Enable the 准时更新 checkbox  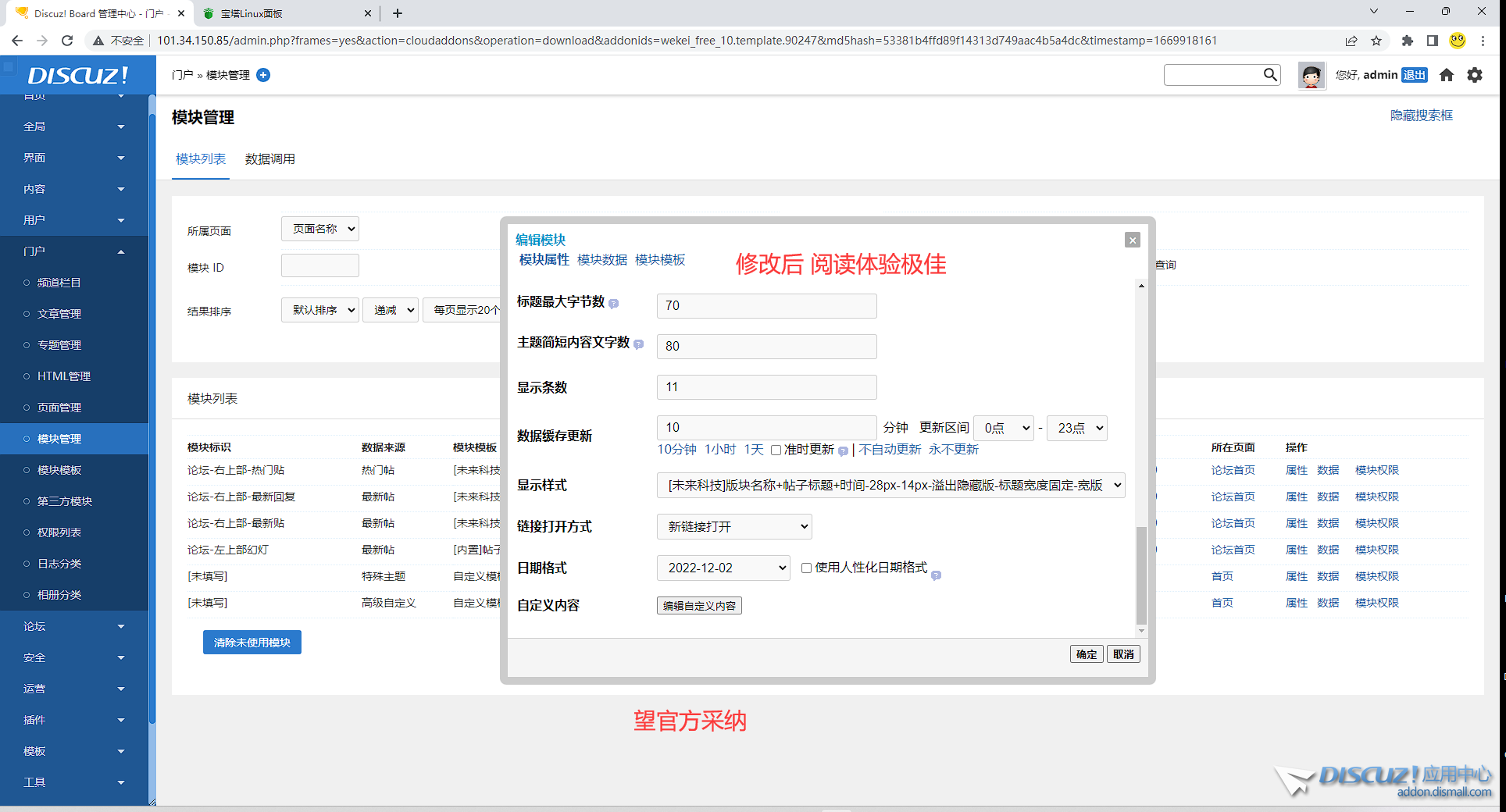(776, 450)
